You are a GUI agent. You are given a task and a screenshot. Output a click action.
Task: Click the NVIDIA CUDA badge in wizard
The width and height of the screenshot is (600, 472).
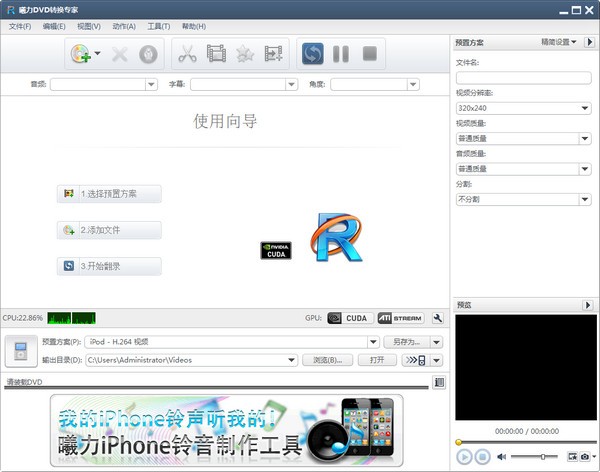coord(276,251)
